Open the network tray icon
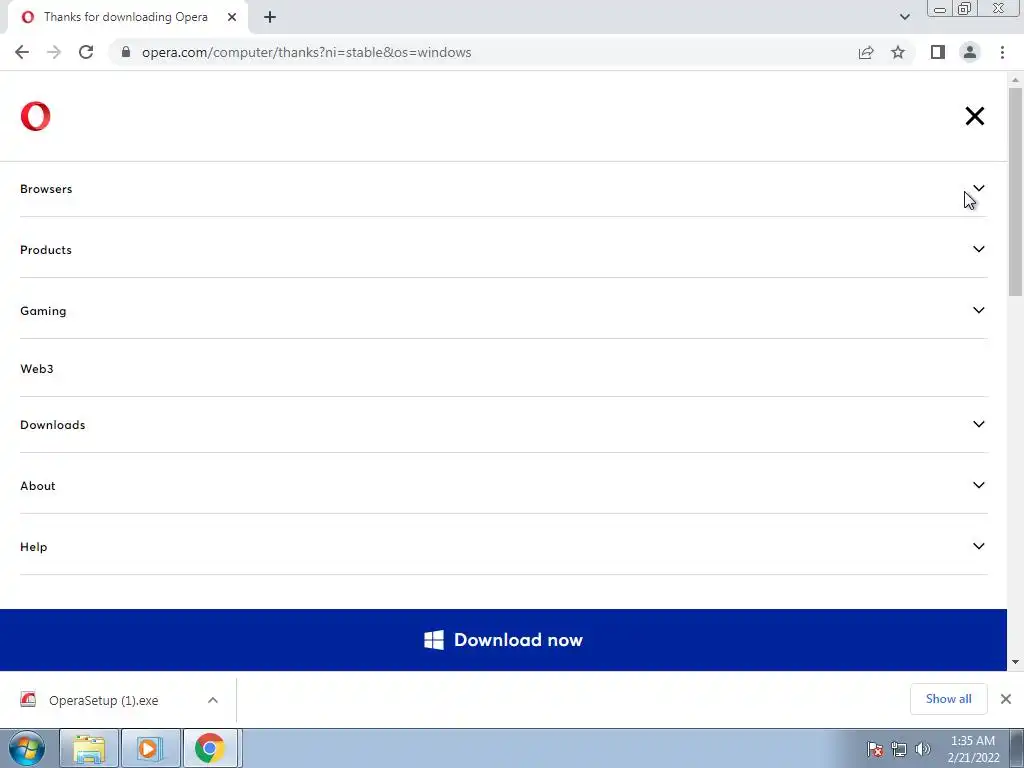 tap(899, 749)
